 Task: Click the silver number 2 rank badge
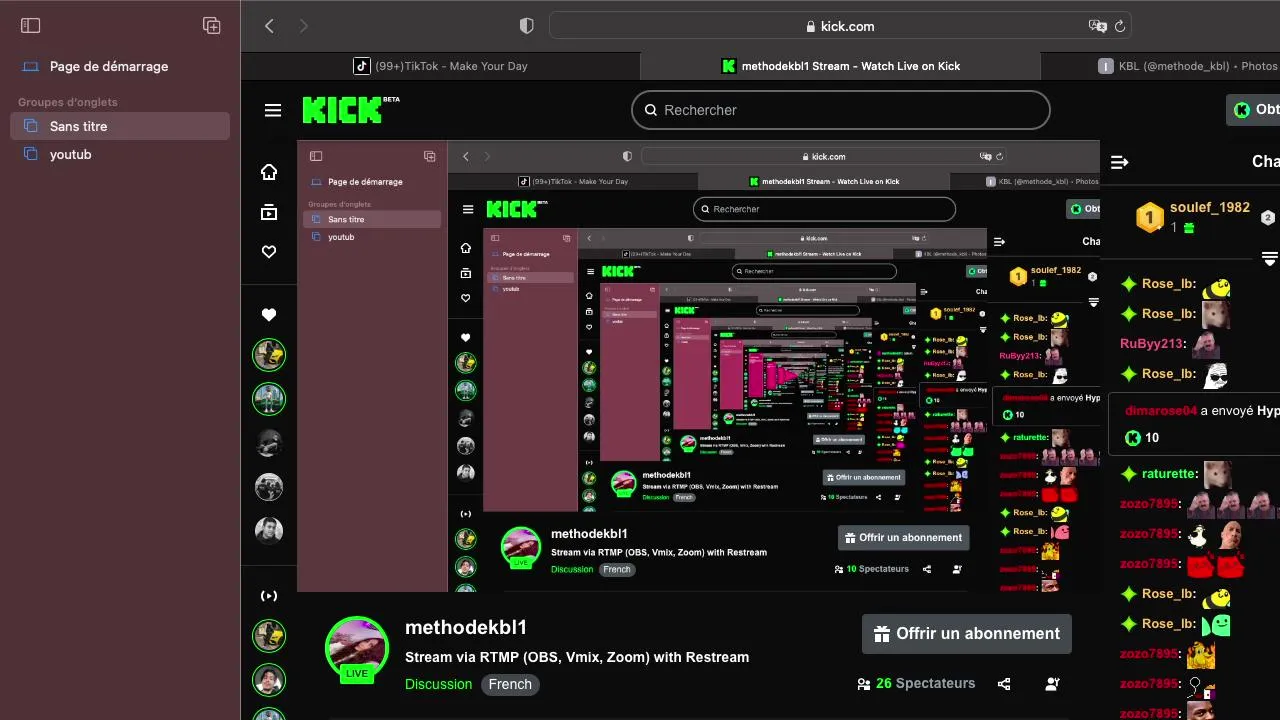click(1268, 218)
